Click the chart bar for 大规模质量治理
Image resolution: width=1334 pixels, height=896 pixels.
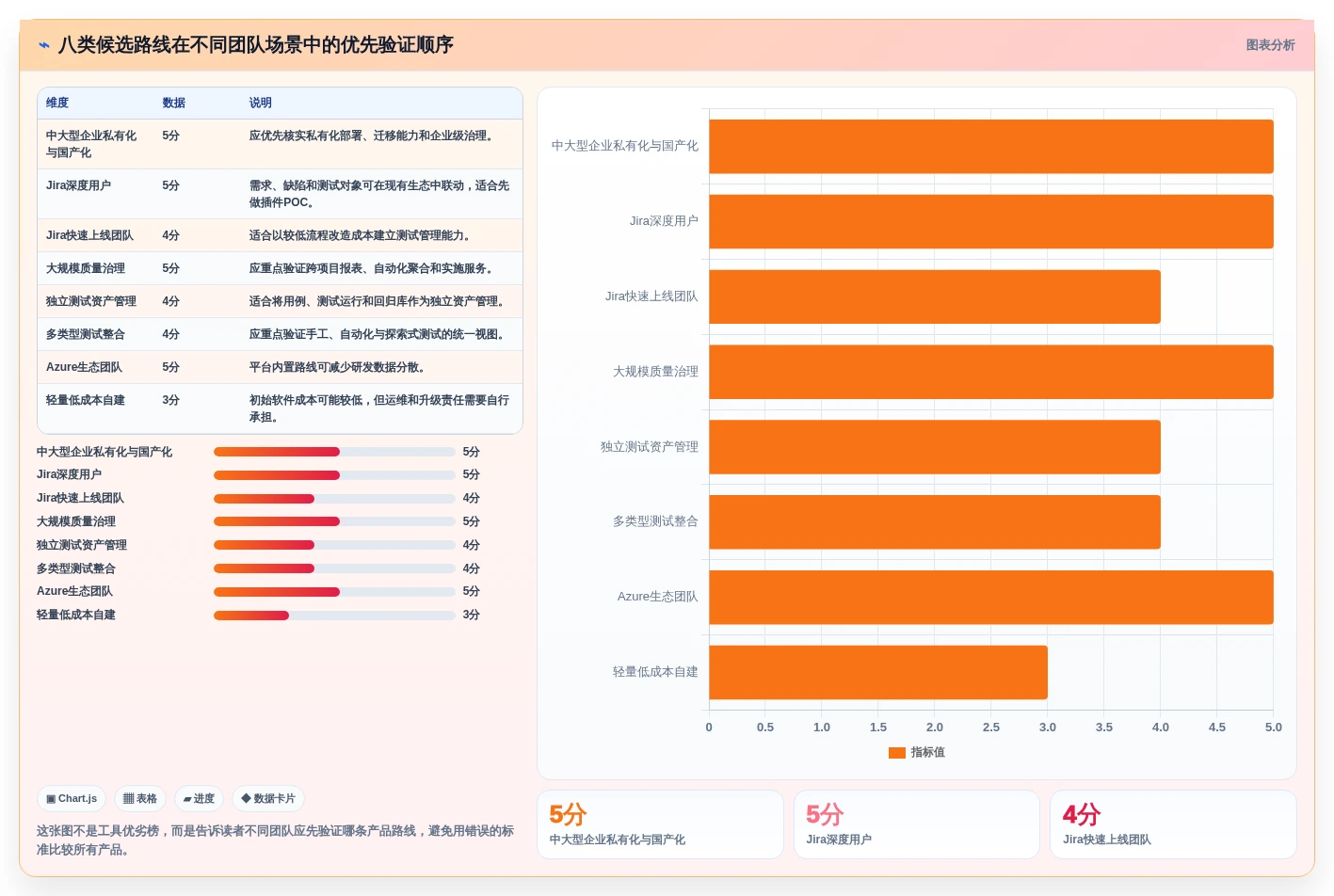point(991,372)
